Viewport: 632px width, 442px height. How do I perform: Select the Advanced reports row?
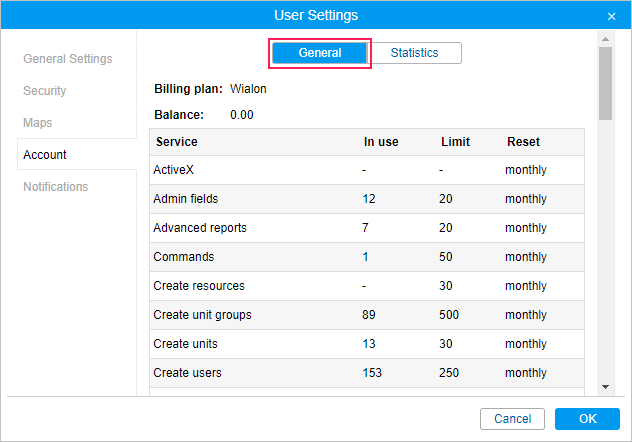pyautogui.click(x=200, y=228)
